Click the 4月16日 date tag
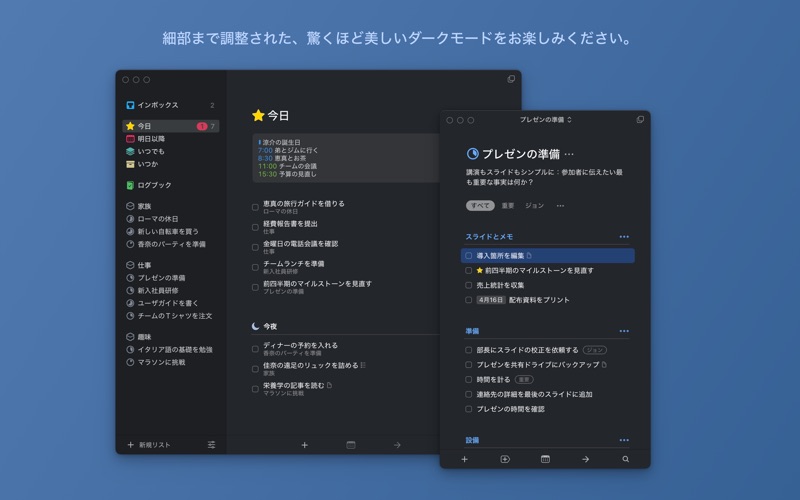Screen dimensions: 800x500 (x=491, y=300)
